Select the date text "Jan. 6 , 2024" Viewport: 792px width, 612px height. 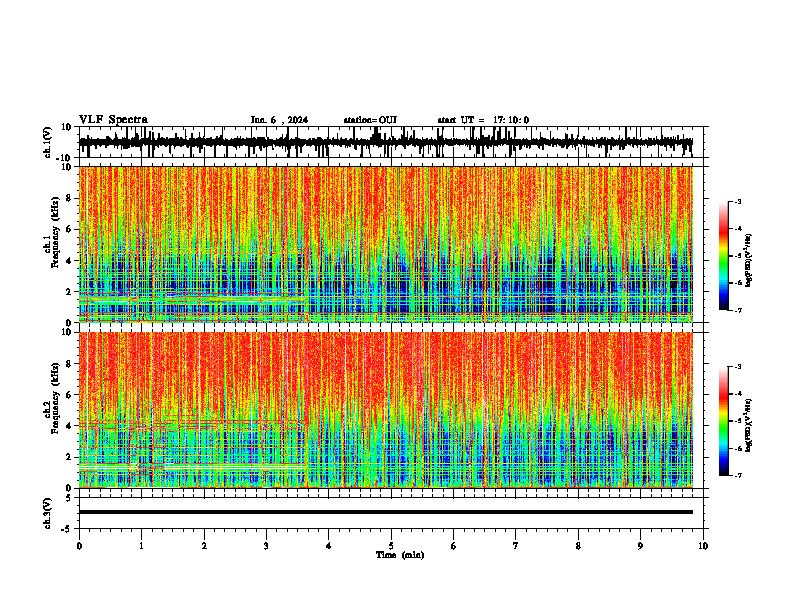pyautogui.click(x=279, y=120)
